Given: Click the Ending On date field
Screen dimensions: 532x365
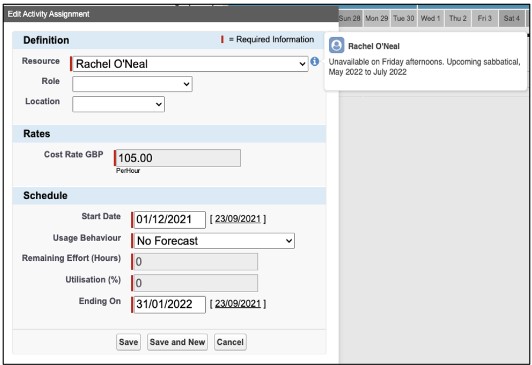Looking at the screenshot, I should [x=170, y=304].
